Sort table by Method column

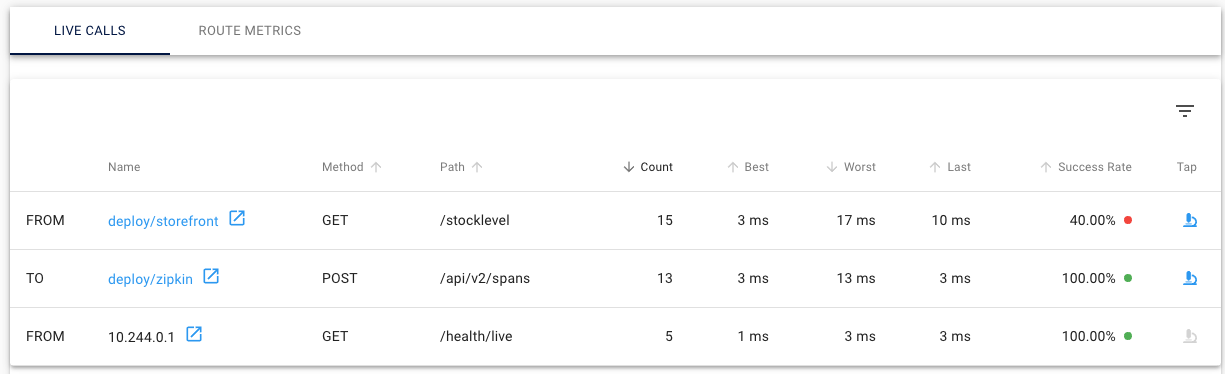pos(351,167)
